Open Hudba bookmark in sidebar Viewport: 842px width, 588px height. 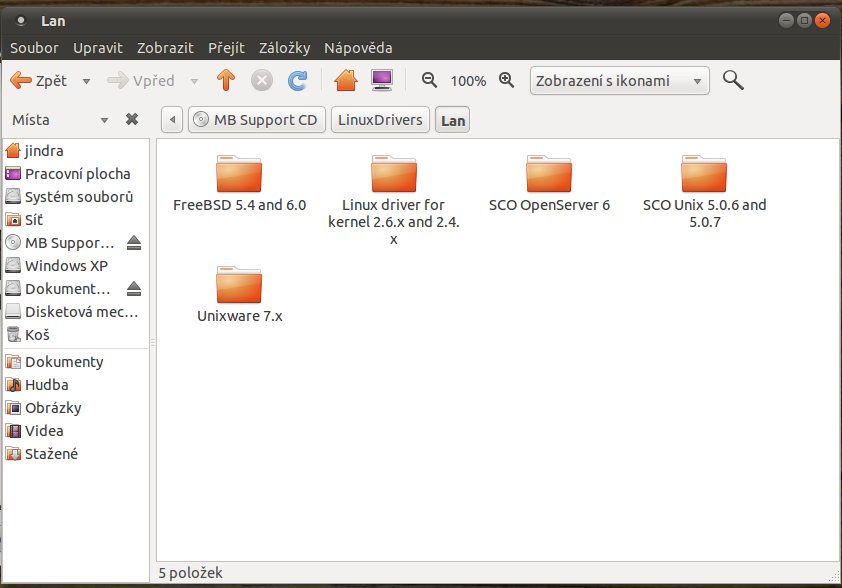pos(76,385)
